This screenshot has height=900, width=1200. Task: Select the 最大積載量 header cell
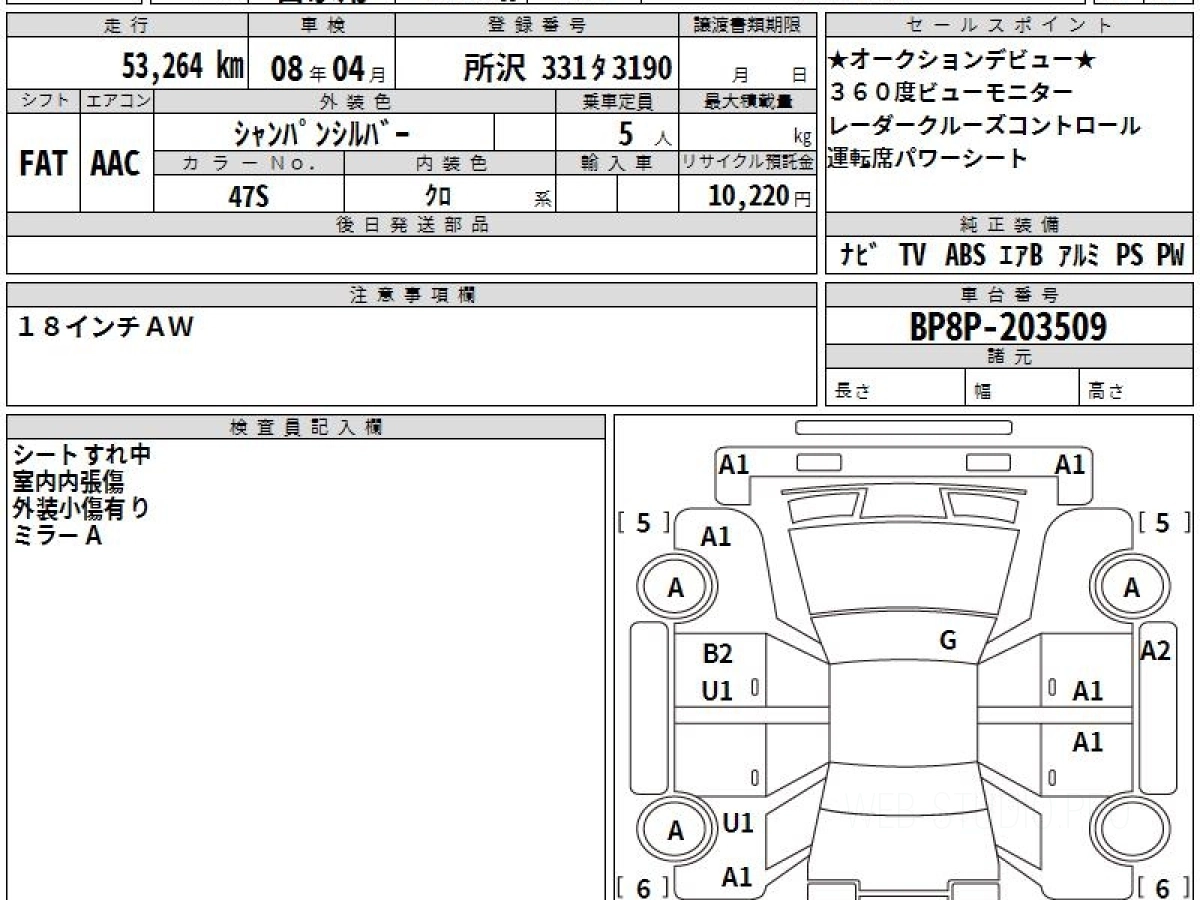[x=749, y=101]
